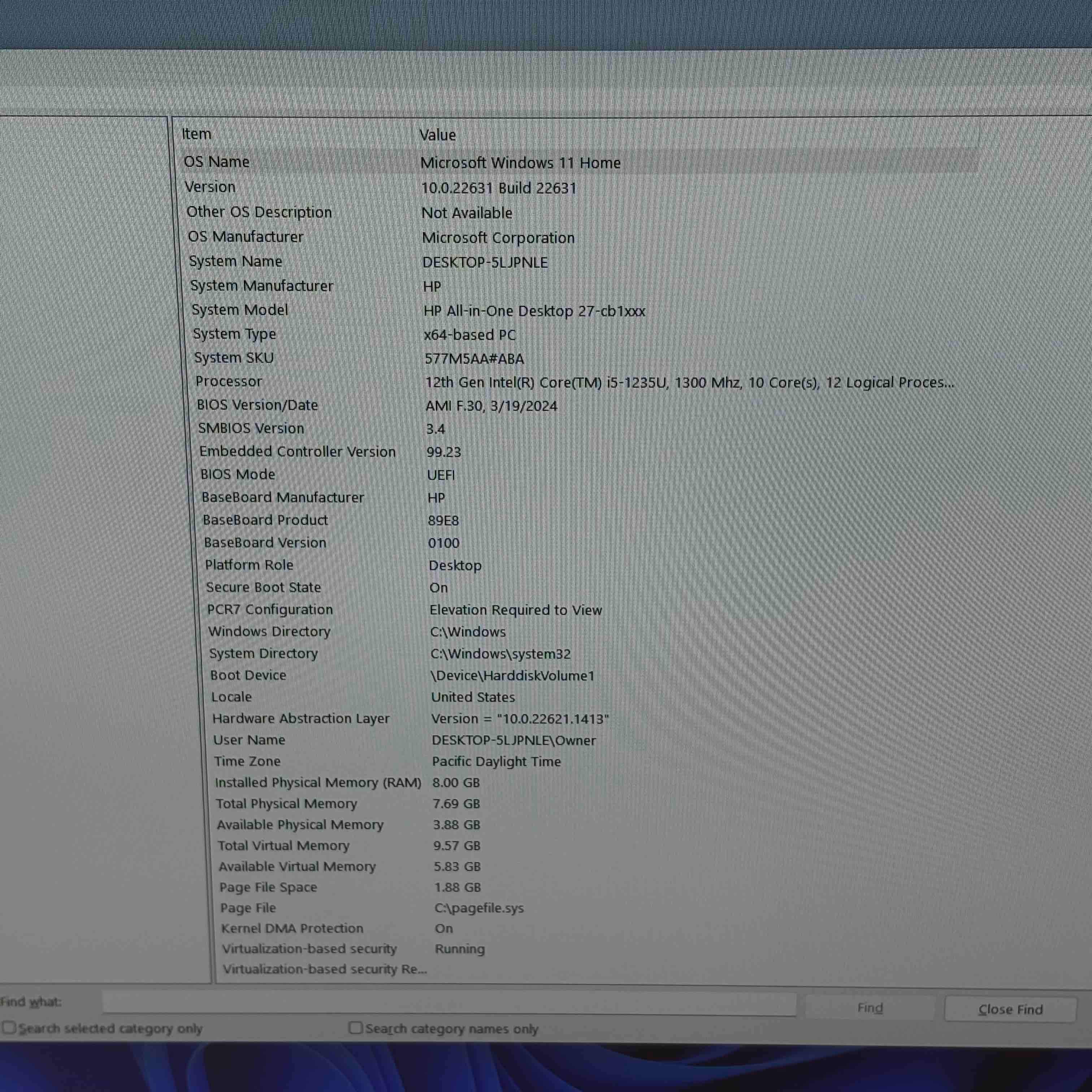The image size is (1092, 1092).
Task: Click the 'United States' value
Action: click(473, 697)
